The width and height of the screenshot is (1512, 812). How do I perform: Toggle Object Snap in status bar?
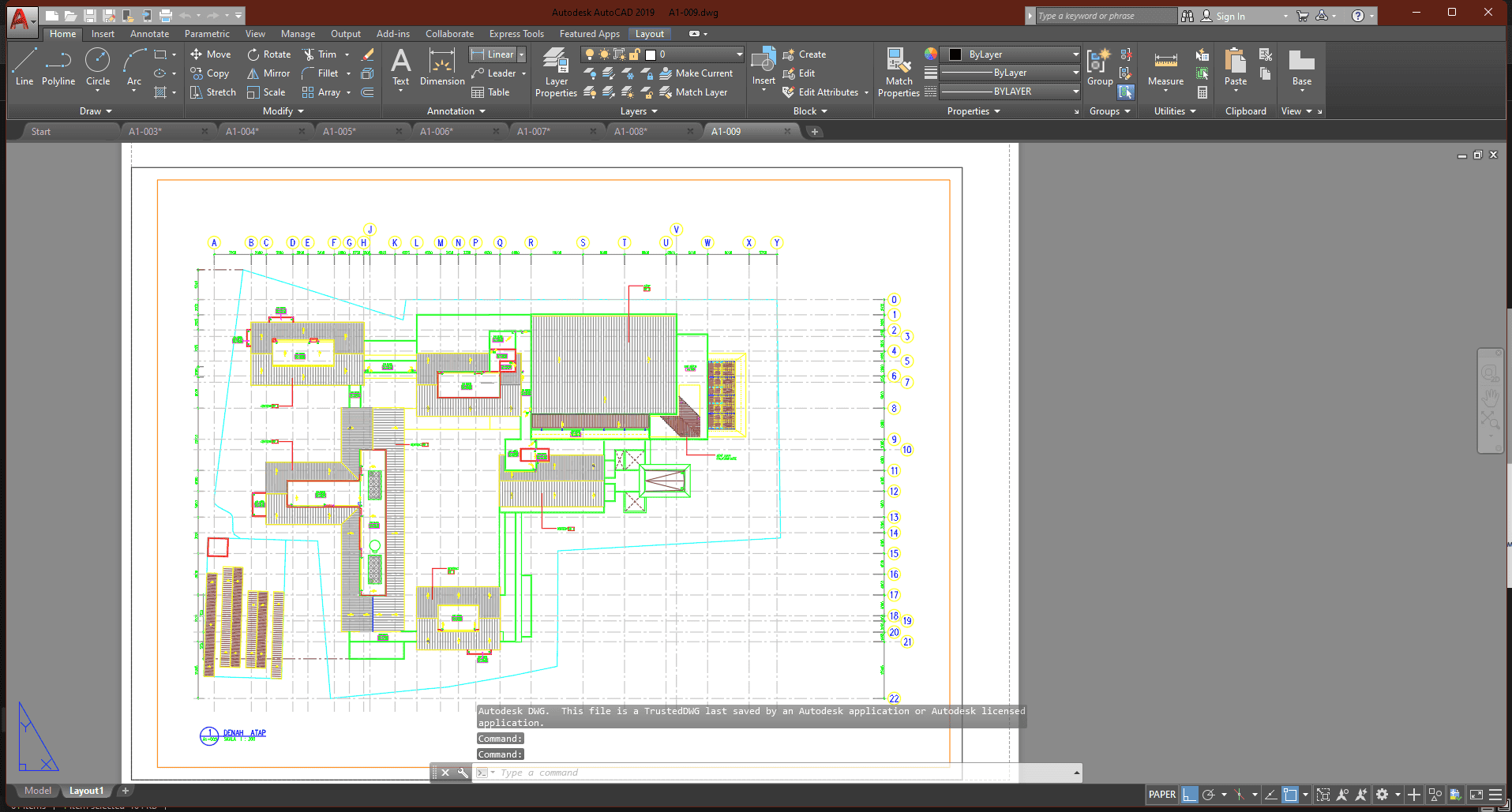[x=1290, y=795]
